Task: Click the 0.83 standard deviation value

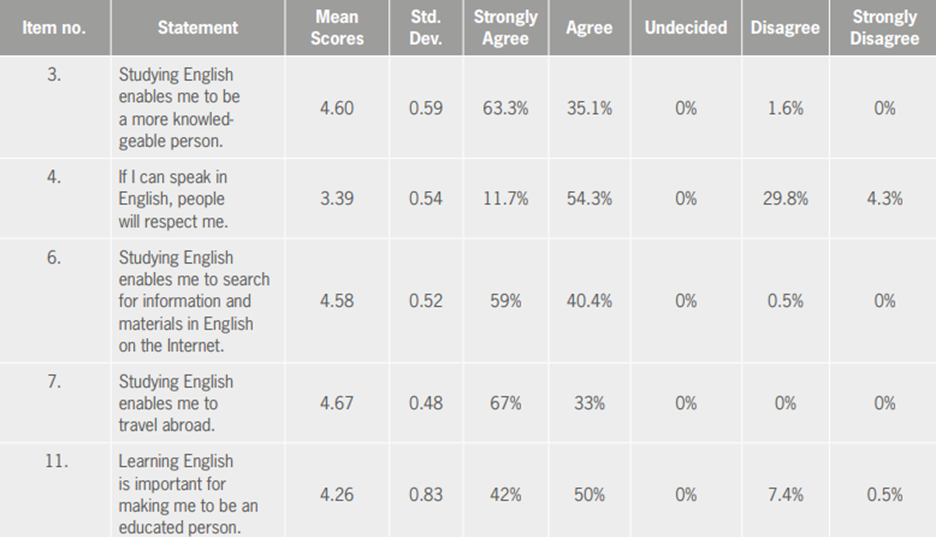Action: pyautogui.click(x=425, y=494)
